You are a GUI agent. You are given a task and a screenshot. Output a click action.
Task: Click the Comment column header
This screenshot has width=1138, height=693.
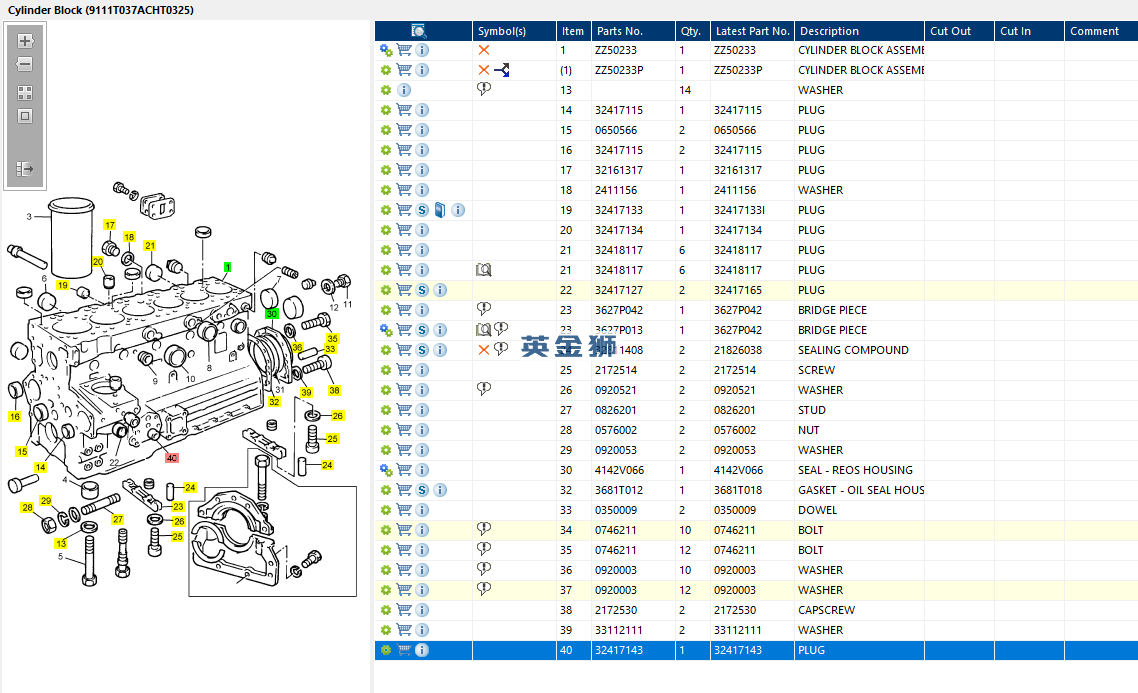click(x=1101, y=30)
